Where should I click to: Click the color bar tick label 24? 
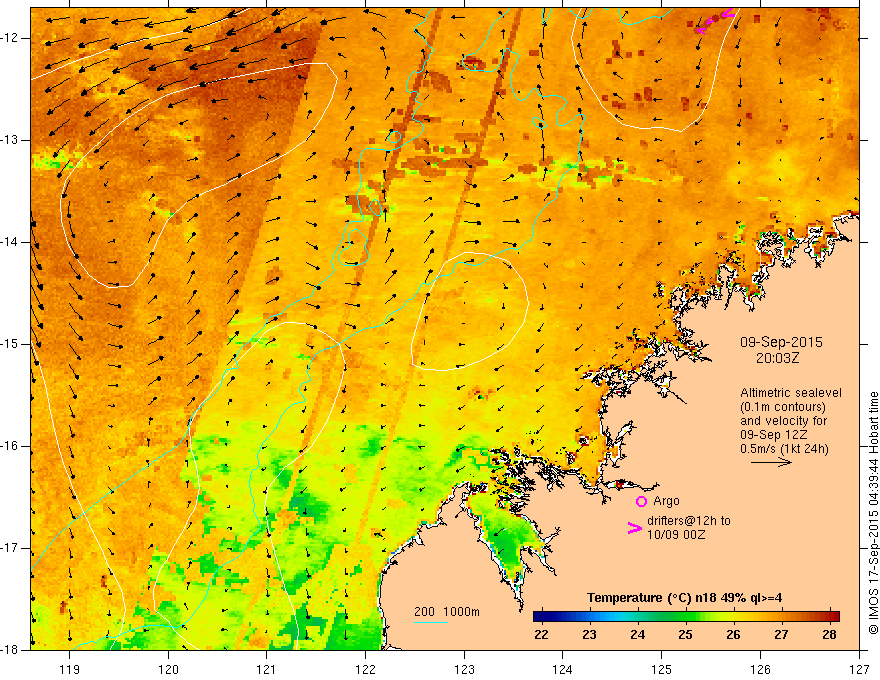pos(637,635)
